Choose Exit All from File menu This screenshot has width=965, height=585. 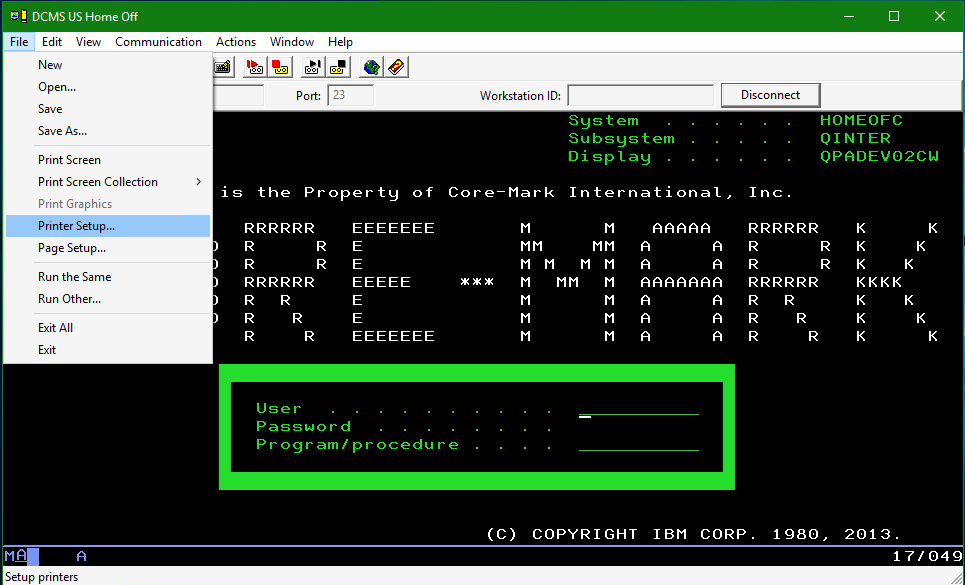click(108, 328)
